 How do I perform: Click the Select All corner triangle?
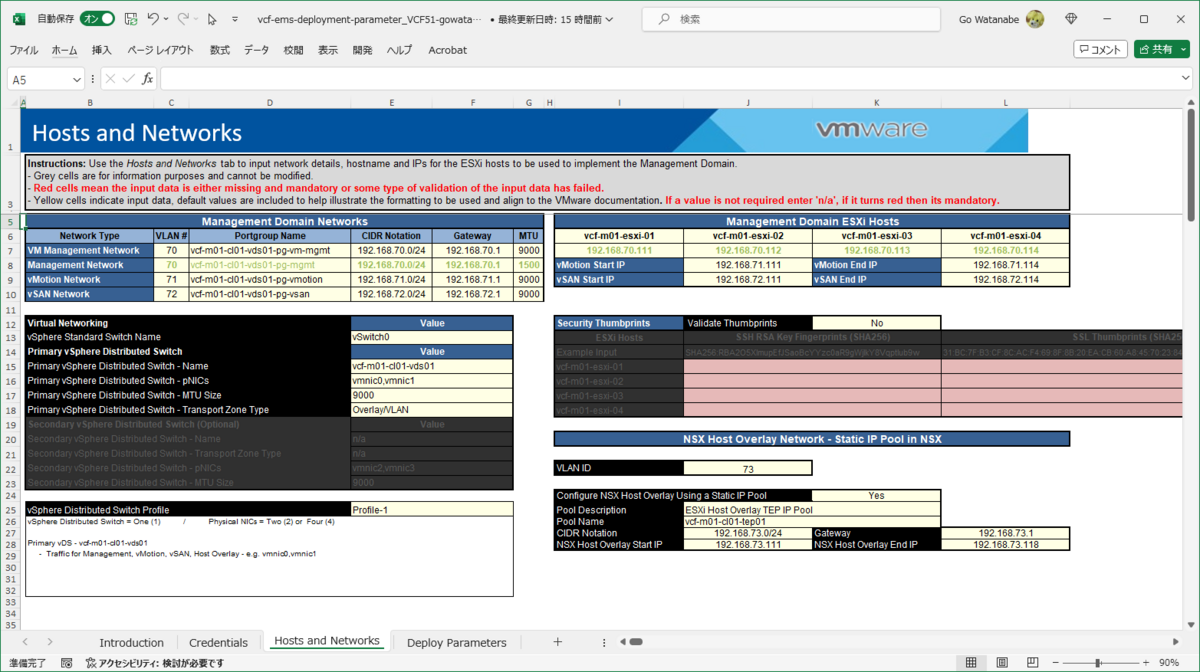[13, 102]
